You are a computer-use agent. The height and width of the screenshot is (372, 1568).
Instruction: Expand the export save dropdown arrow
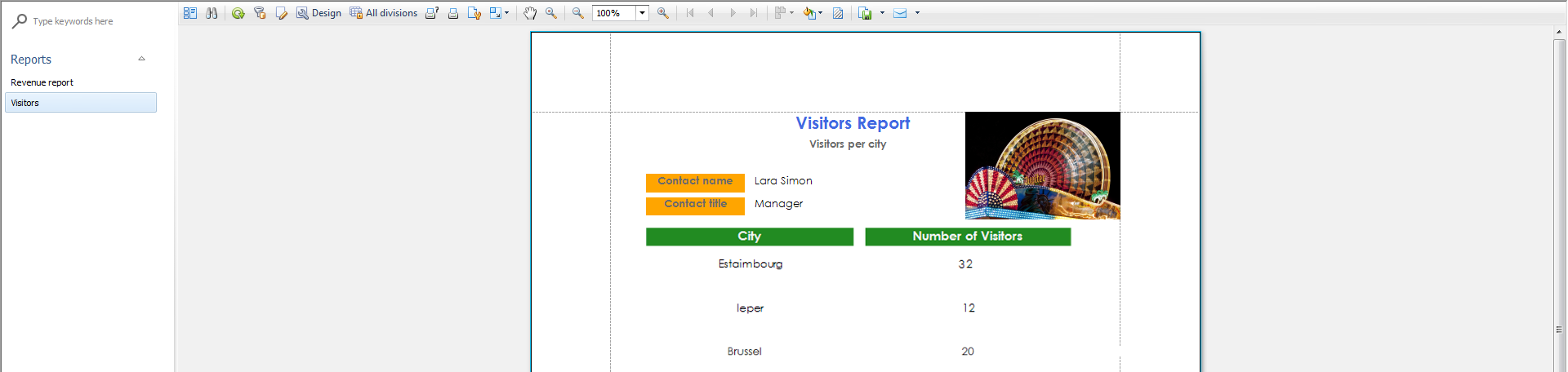click(x=882, y=13)
